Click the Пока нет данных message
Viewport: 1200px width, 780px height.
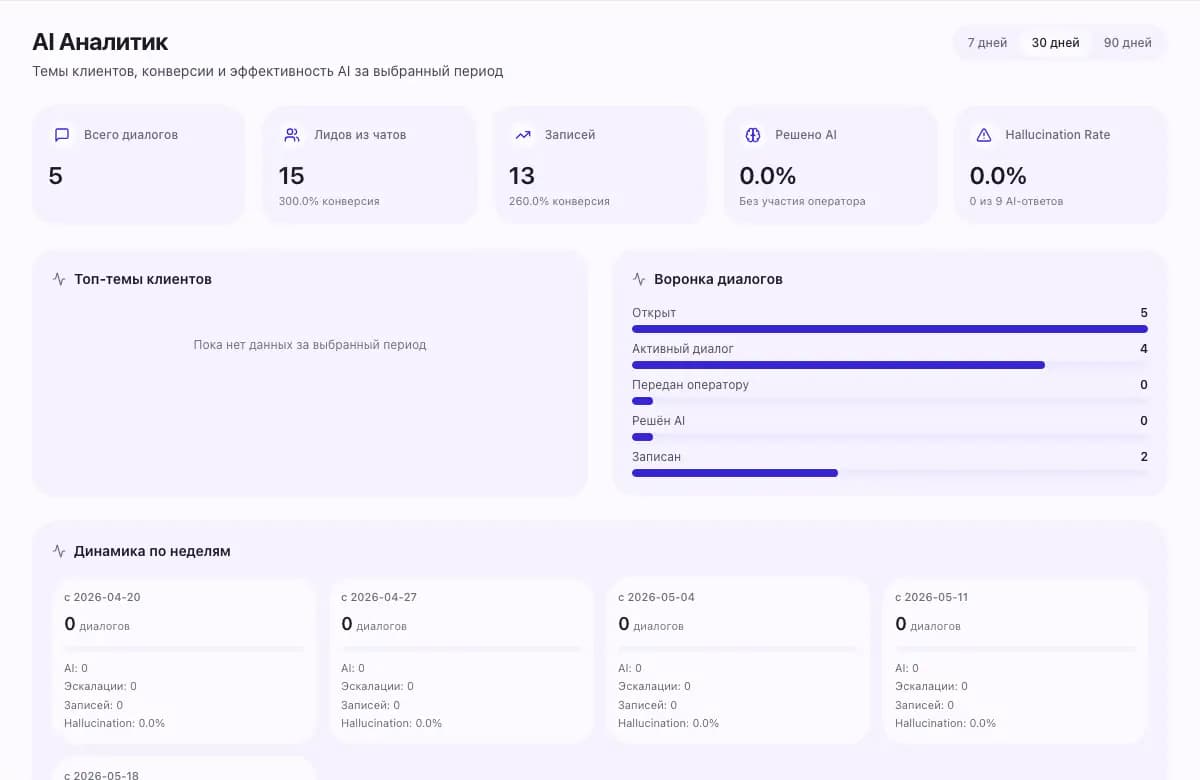tap(310, 345)
